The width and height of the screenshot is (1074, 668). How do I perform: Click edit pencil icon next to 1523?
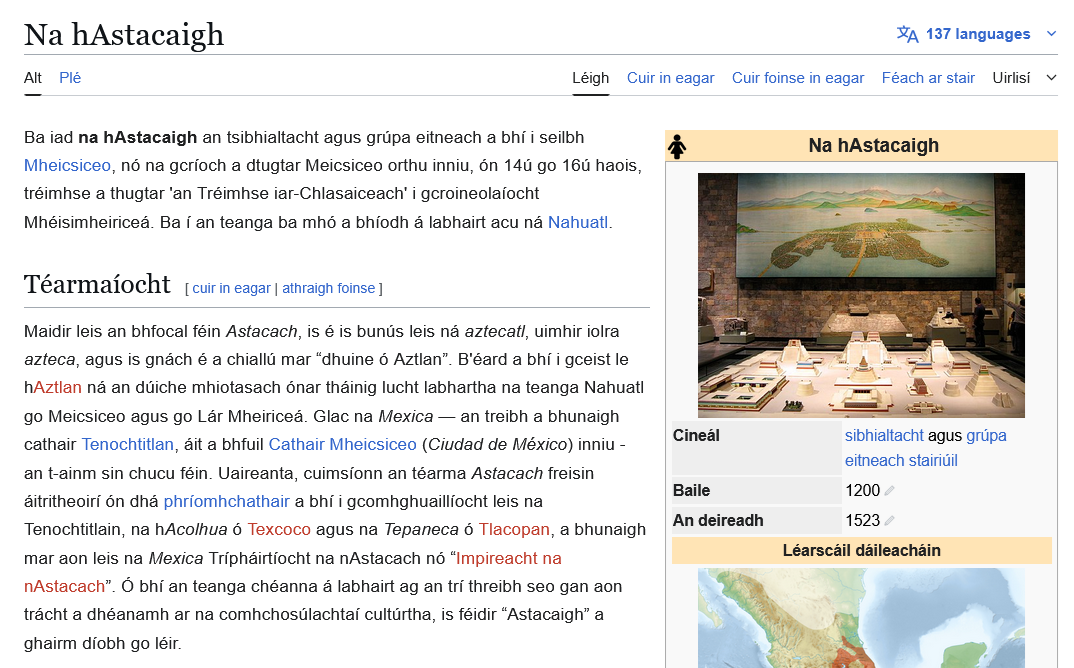coord(889,521)
